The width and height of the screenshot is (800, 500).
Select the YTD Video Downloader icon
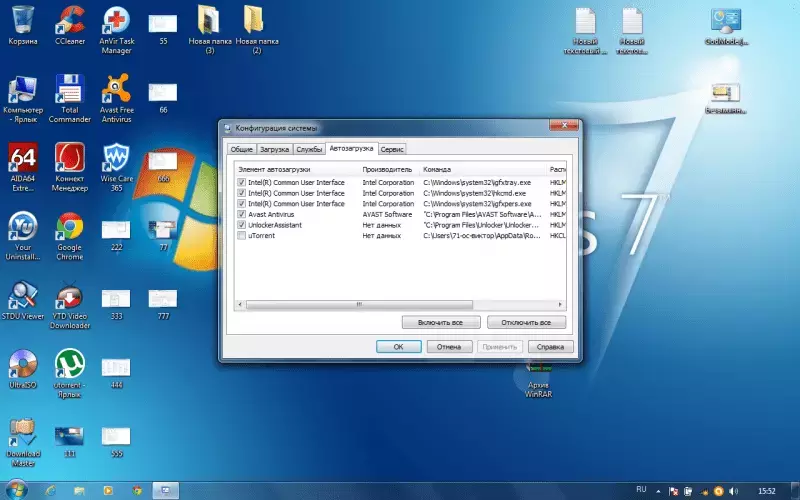click(70, 305)
